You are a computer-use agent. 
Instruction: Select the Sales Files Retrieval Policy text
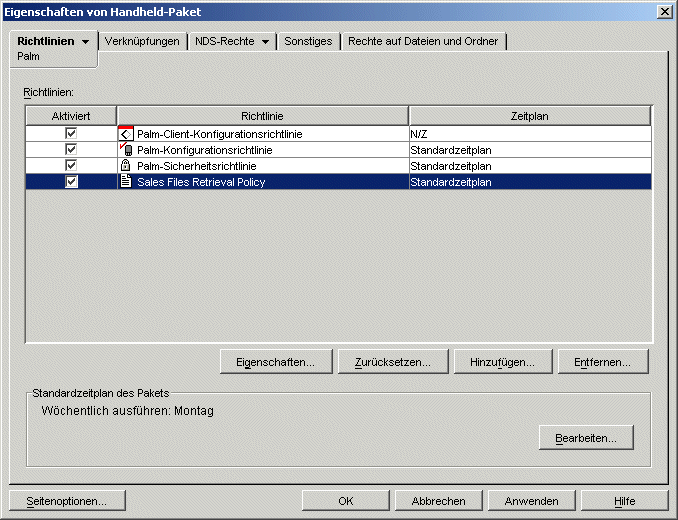[201, 182]
